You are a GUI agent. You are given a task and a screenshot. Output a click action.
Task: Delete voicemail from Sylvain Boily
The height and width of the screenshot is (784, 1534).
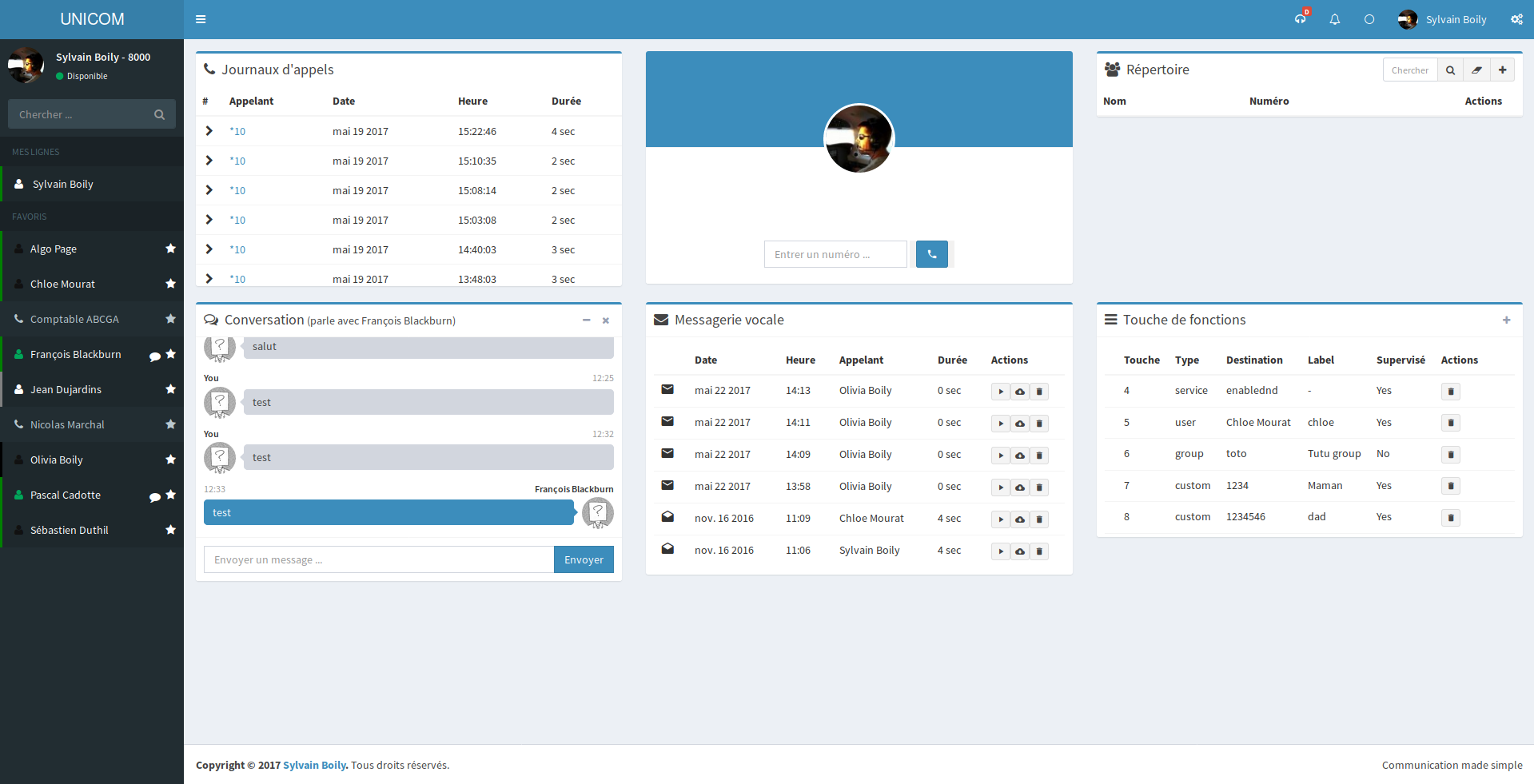click(1039, 551)
